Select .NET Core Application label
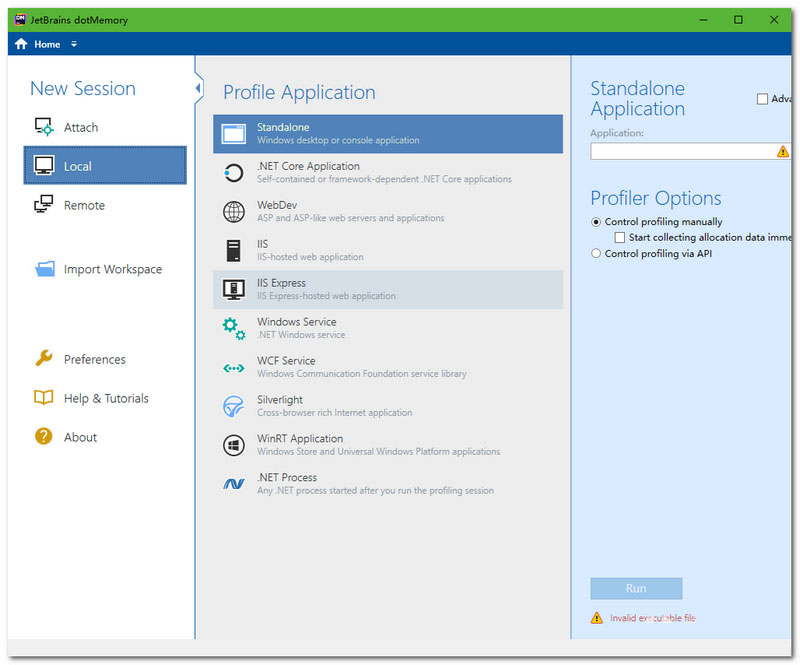800x665 pixels. point(308,166)
